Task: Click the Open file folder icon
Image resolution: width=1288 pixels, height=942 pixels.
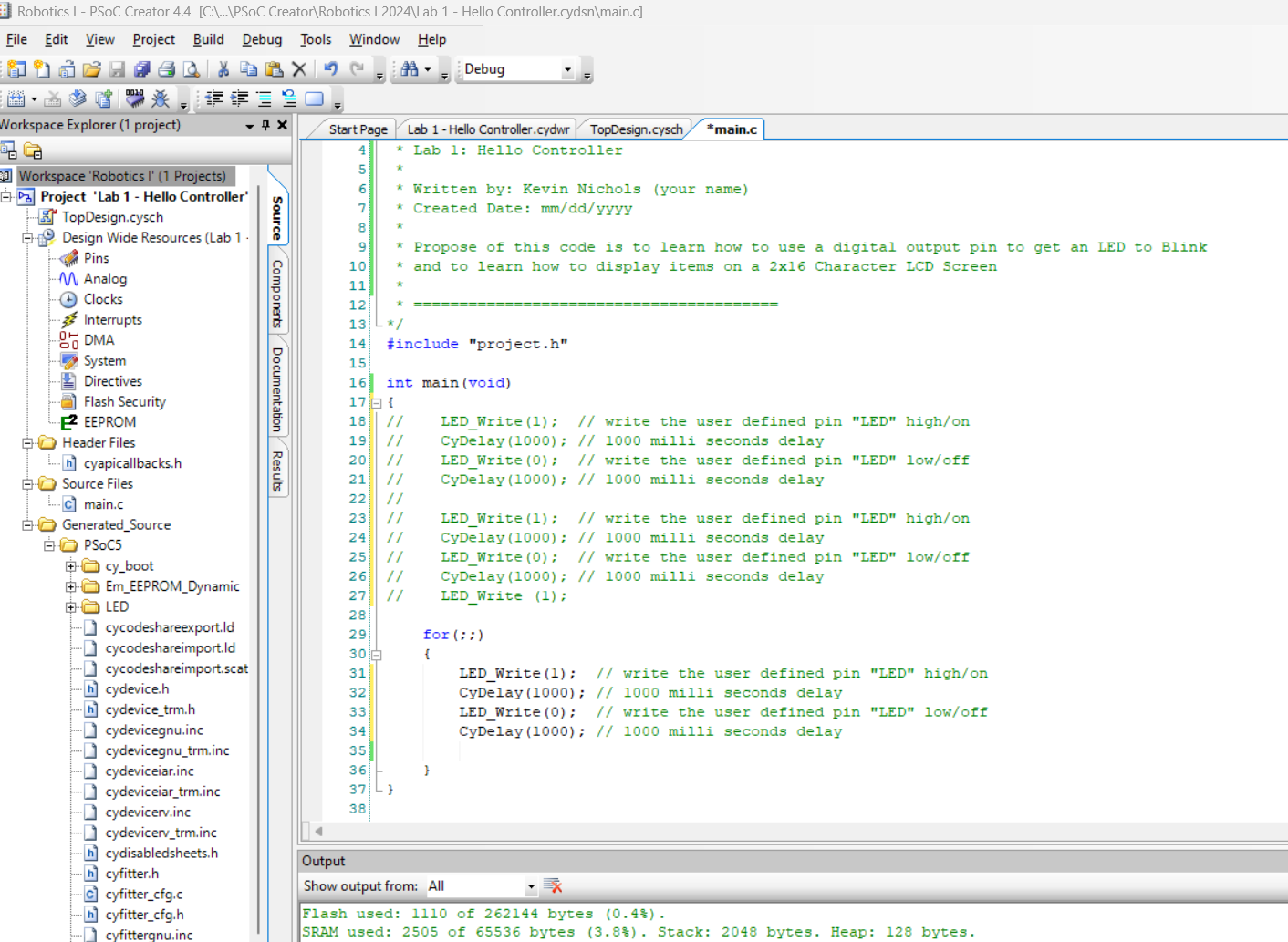Action: point(91,69)
